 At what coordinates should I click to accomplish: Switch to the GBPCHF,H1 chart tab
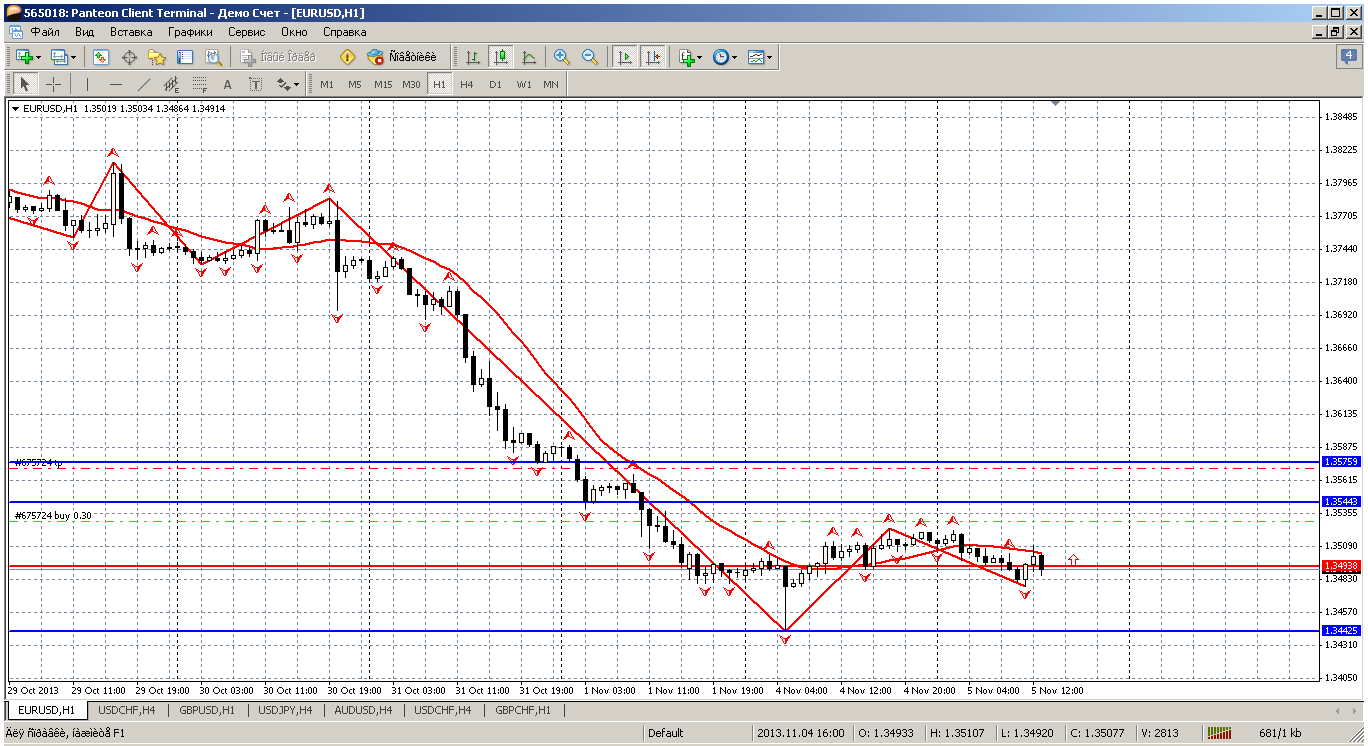tap(523, 710)
